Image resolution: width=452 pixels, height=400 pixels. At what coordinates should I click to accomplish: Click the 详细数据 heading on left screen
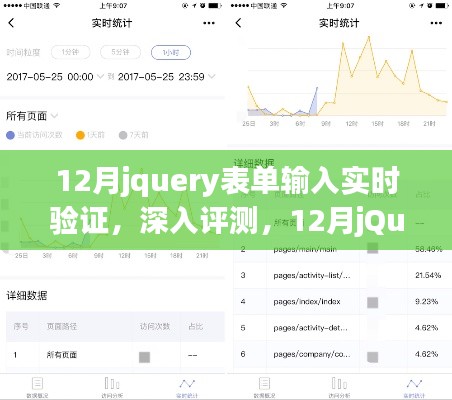pyautogui.click(x=27, y=295)
